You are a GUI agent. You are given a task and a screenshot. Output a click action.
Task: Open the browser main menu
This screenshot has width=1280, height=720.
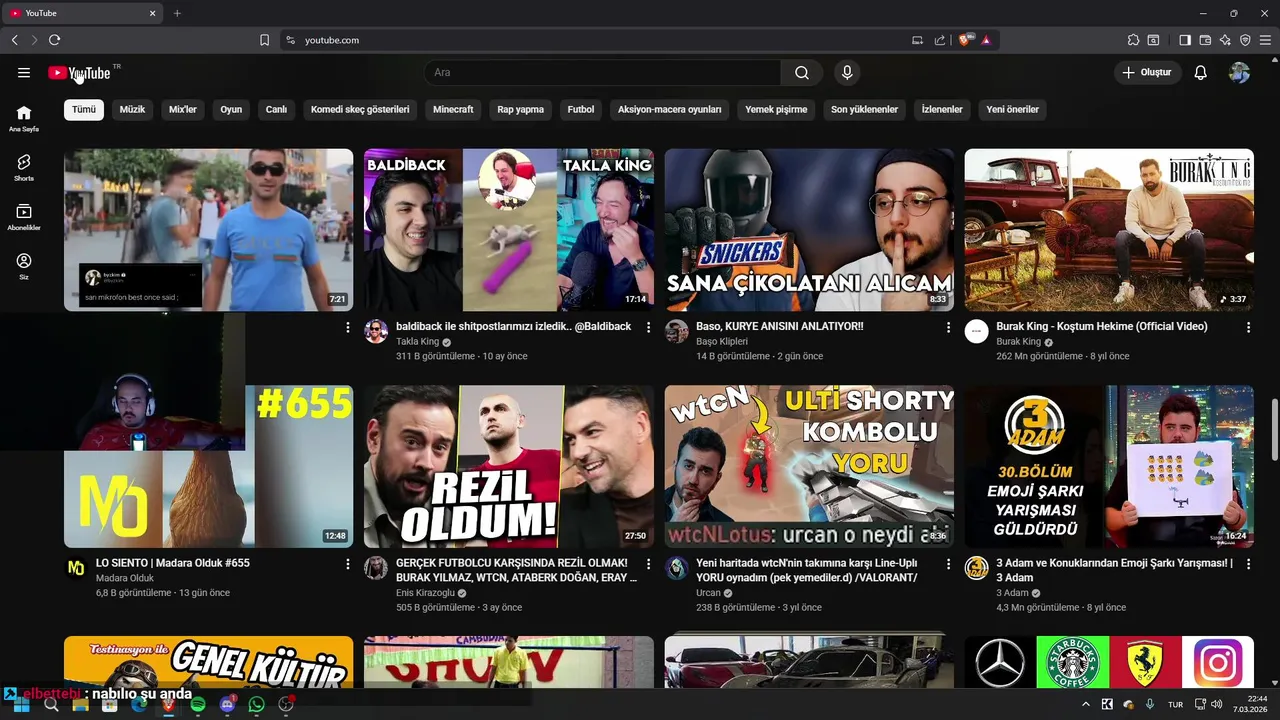[1265, 40]
